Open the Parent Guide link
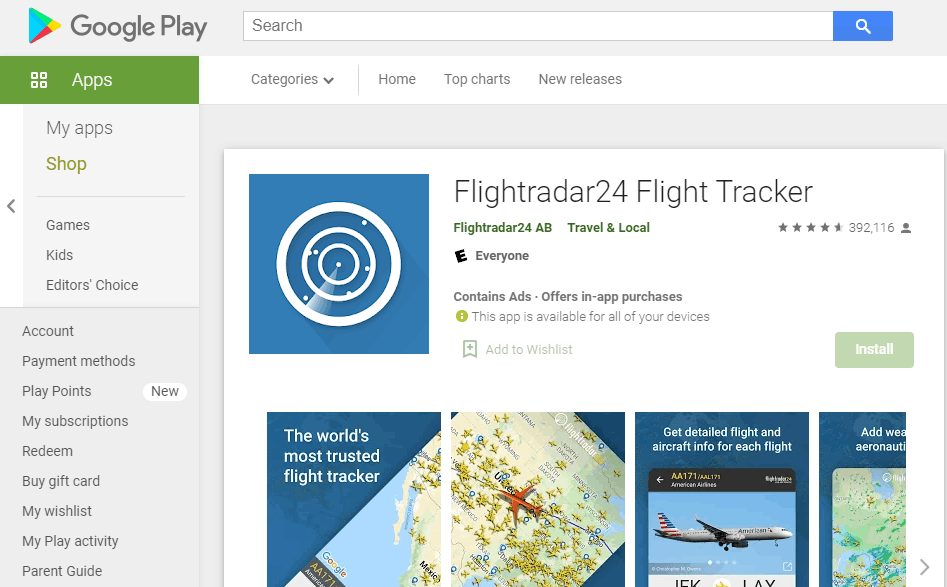This screenshot has height=587, width=947. pos(62,571)
